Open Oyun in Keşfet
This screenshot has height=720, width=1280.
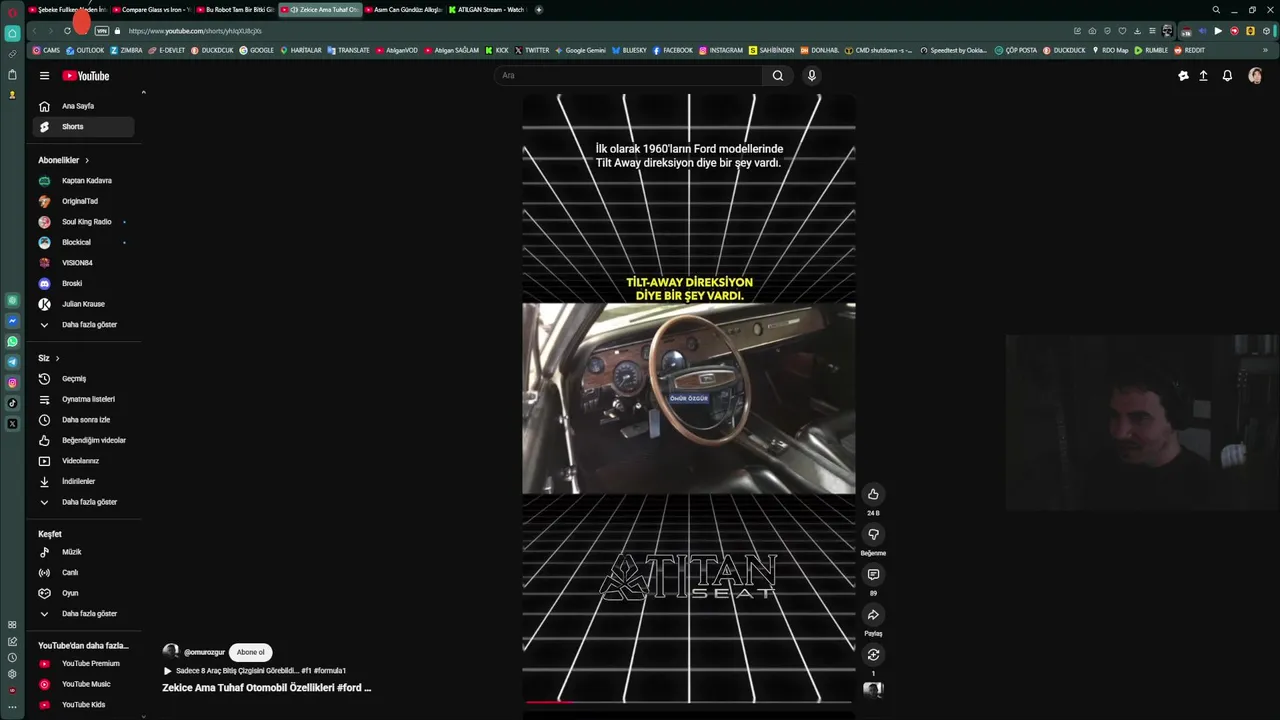pyautogui.click(x=83, y=593)
